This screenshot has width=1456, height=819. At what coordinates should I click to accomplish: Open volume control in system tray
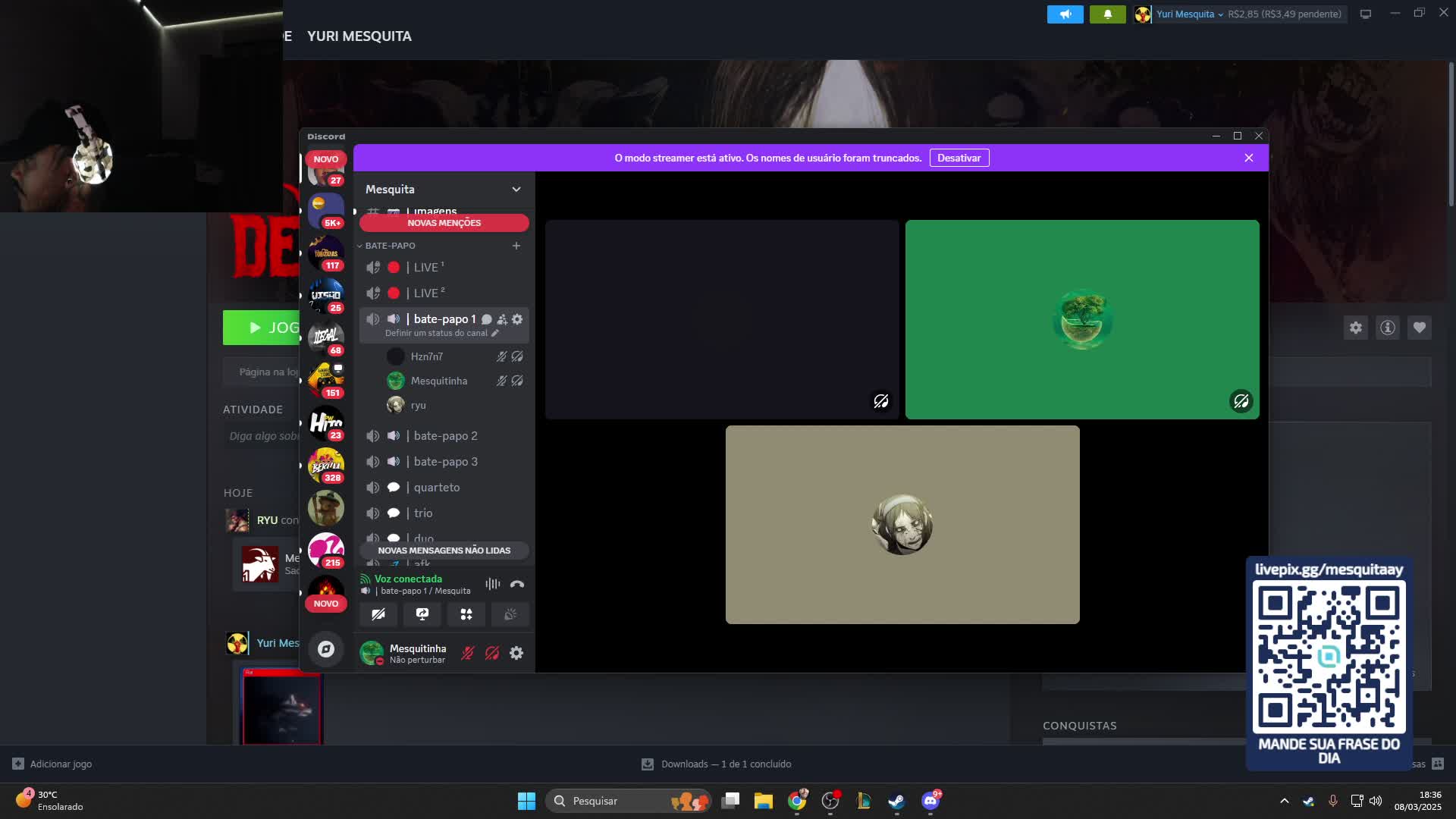(1376, 801)
